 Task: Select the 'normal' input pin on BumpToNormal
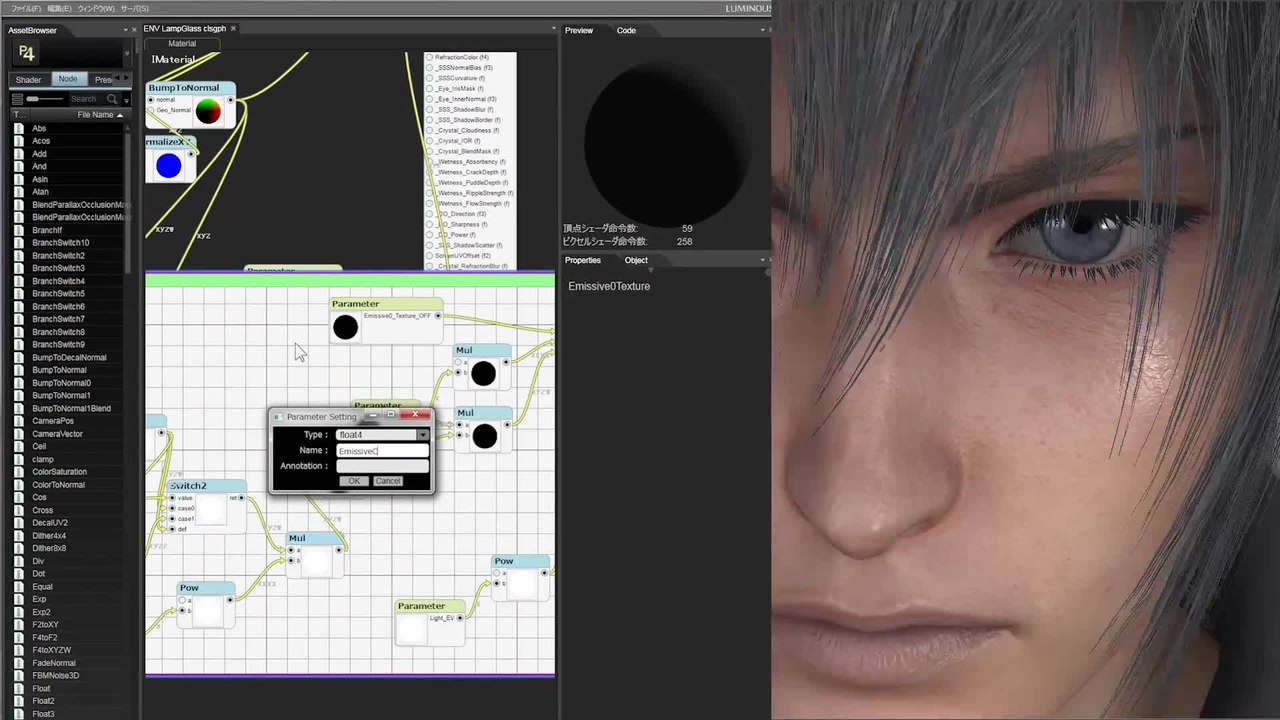(151, 100)
